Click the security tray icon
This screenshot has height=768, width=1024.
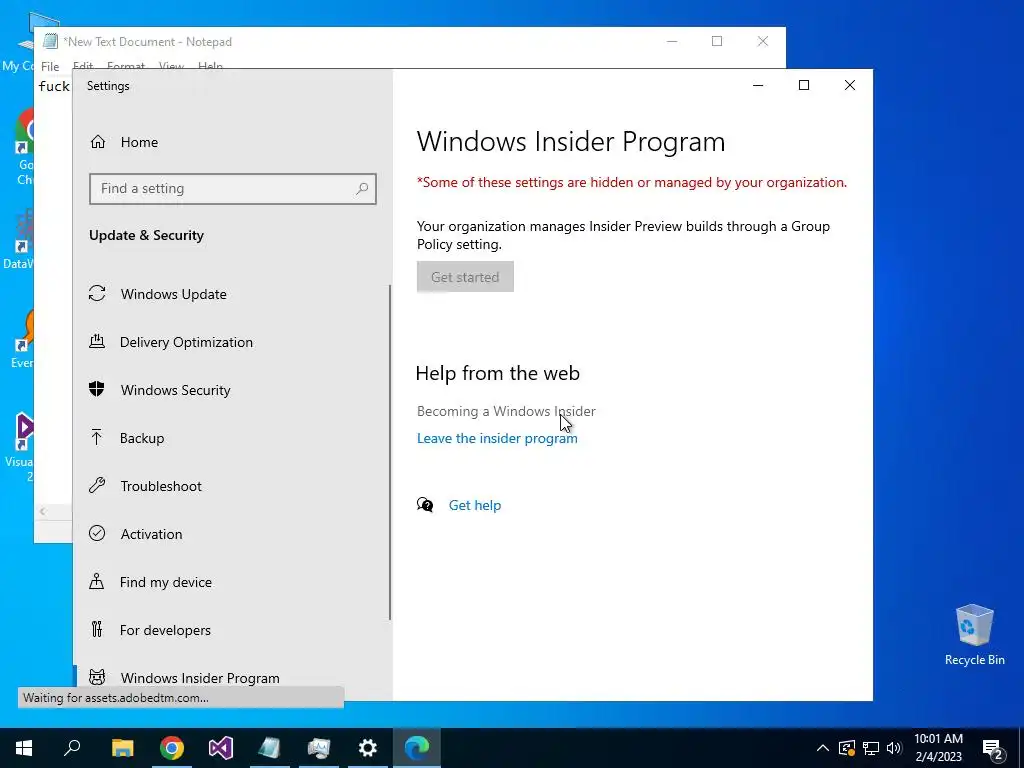(846, 748)
